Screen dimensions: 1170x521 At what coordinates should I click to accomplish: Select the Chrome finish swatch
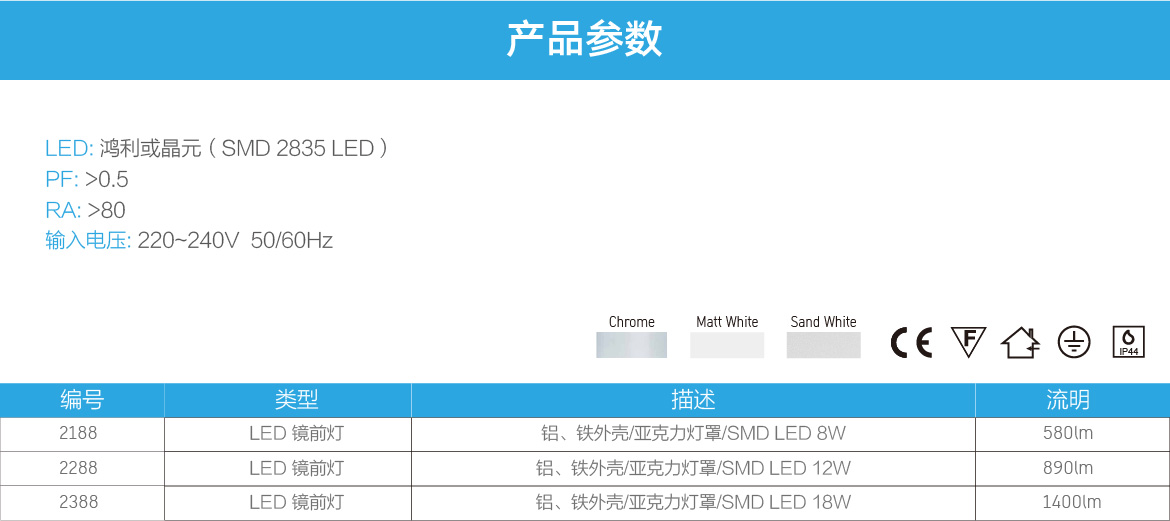(x=631, y=345)
